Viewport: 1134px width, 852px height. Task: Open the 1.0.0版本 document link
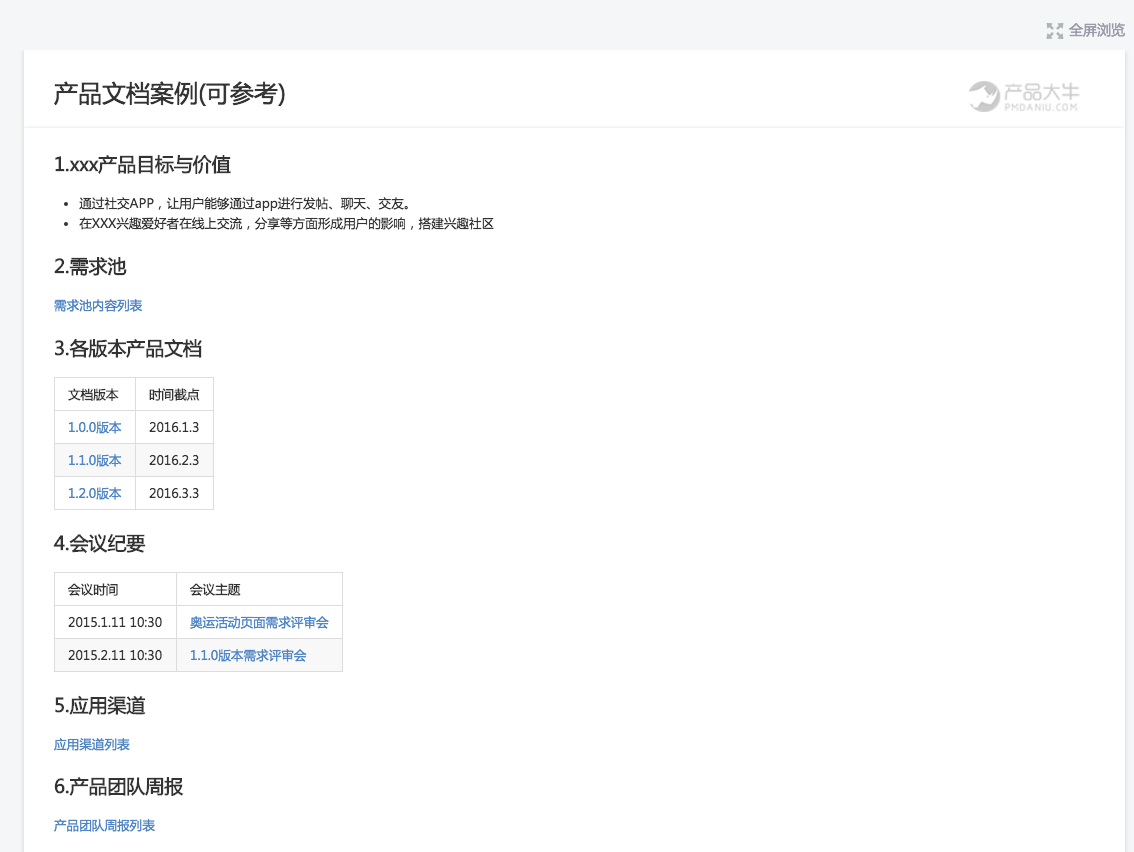(95, 427)
